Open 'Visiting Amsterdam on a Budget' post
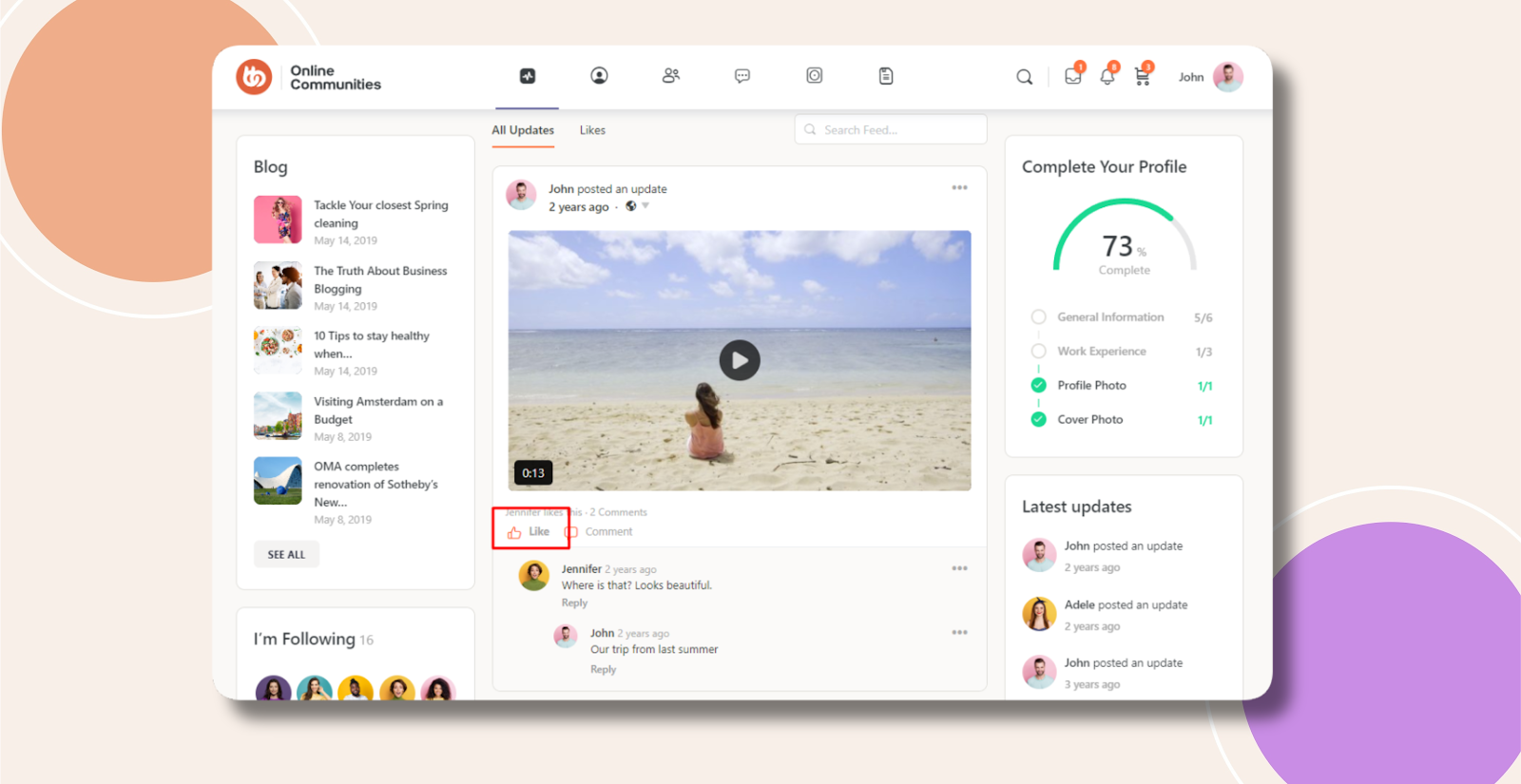The image size is (1521, 784). [378, 411]
